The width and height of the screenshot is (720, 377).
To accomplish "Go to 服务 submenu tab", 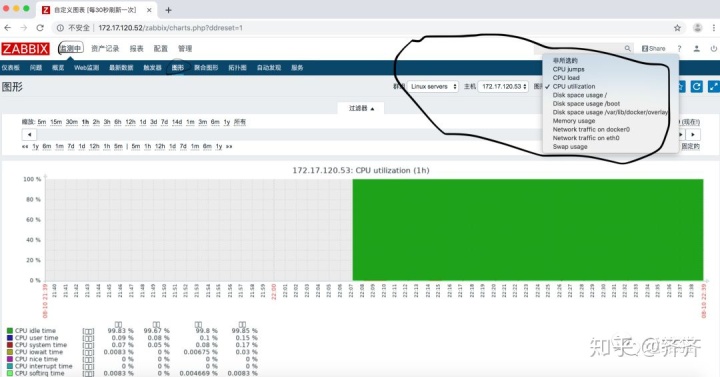I will click(297, 68).
